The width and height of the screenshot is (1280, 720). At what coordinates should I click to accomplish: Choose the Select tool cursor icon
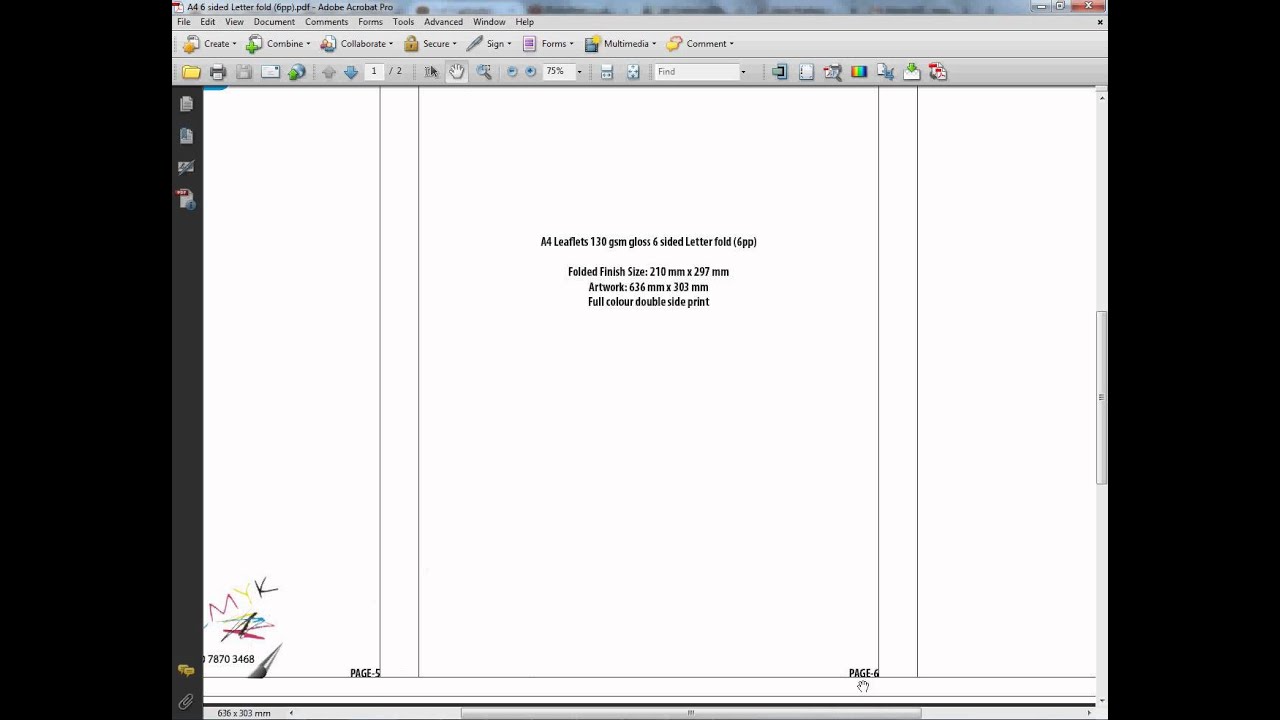tap(431, 72)
